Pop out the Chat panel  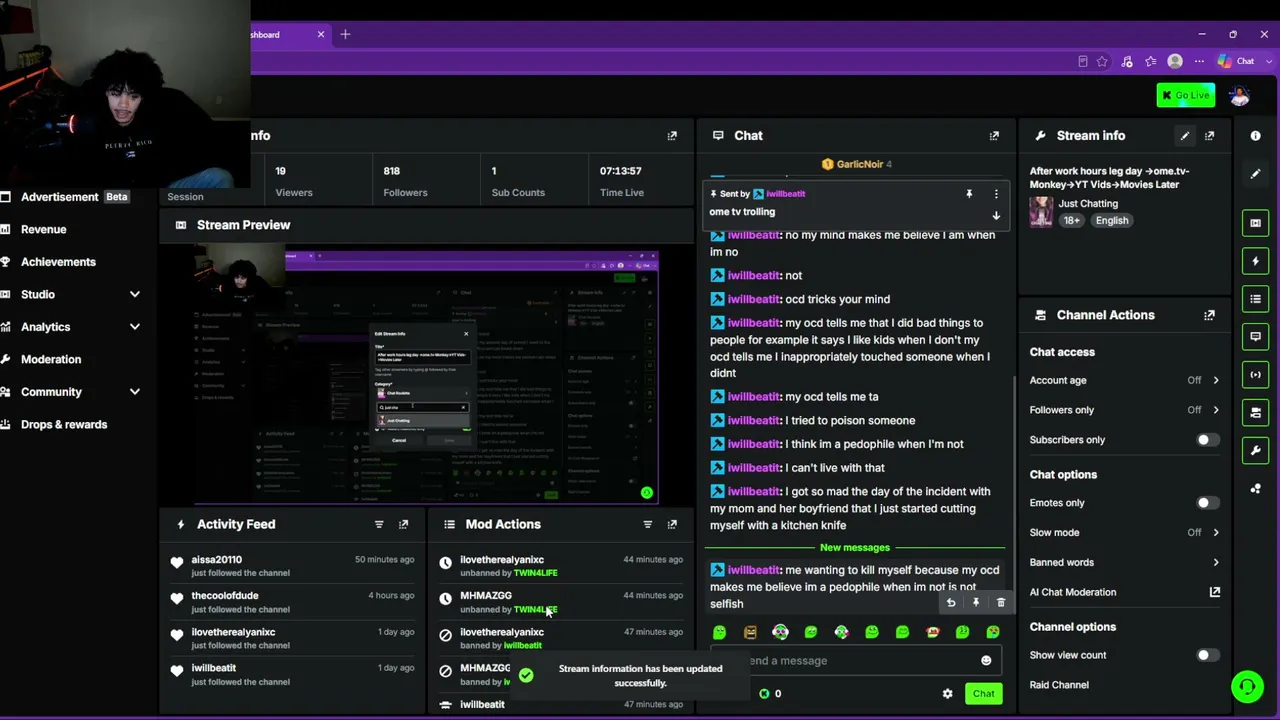[994, 136]
